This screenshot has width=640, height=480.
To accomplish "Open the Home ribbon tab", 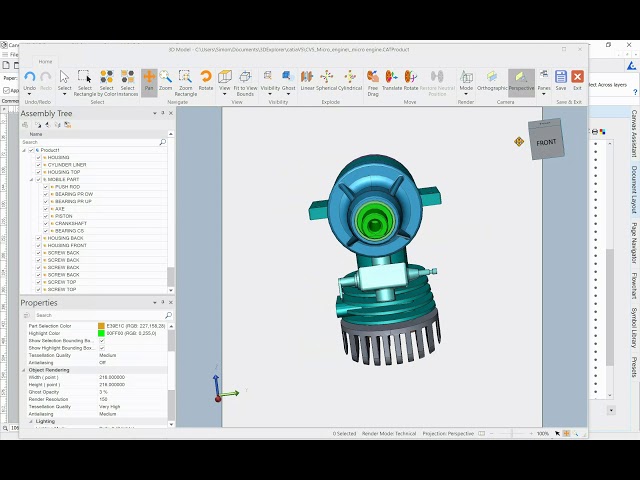I will pos(45,62).
